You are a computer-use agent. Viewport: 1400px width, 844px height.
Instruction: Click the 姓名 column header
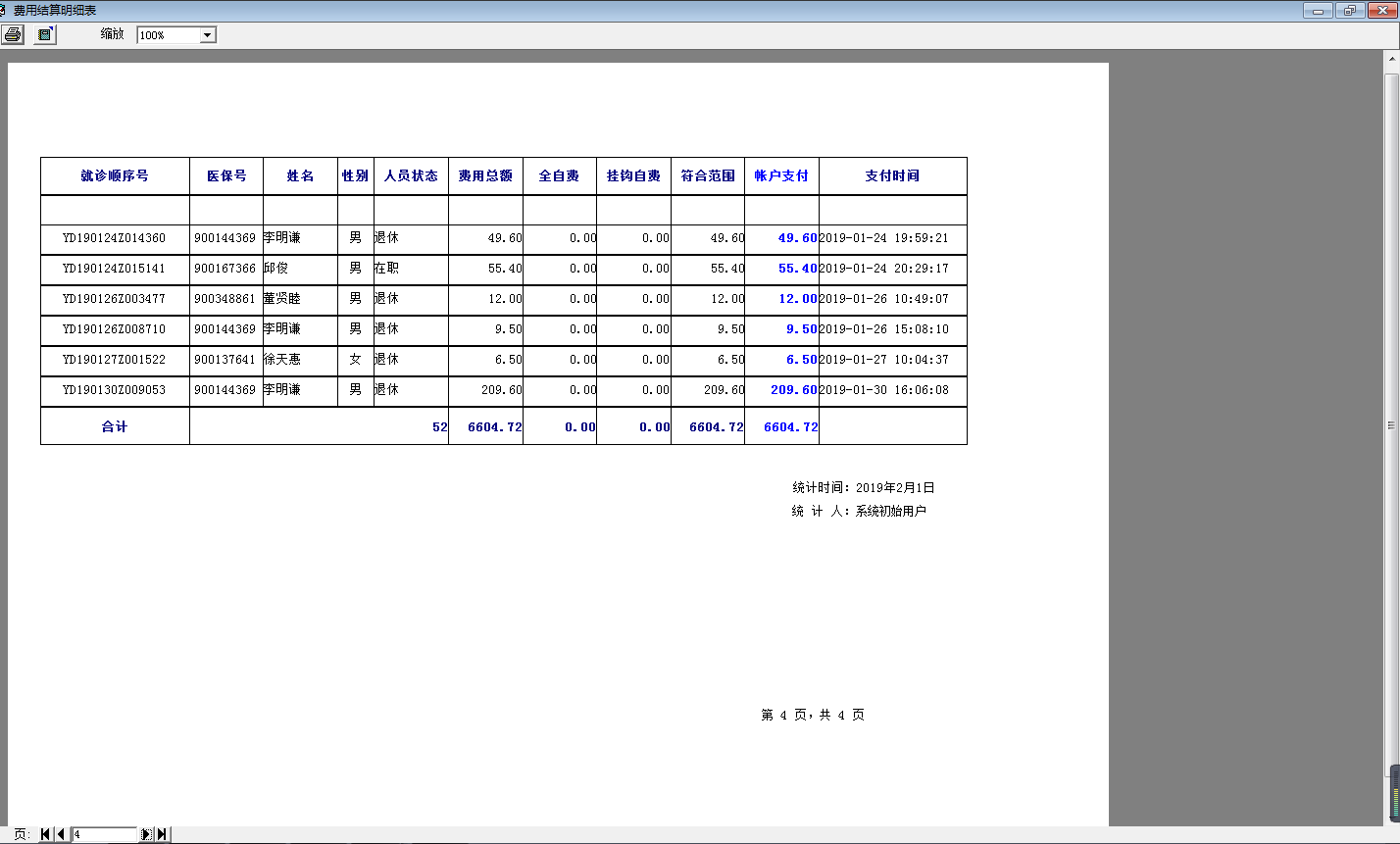click(x=300, y=176)
